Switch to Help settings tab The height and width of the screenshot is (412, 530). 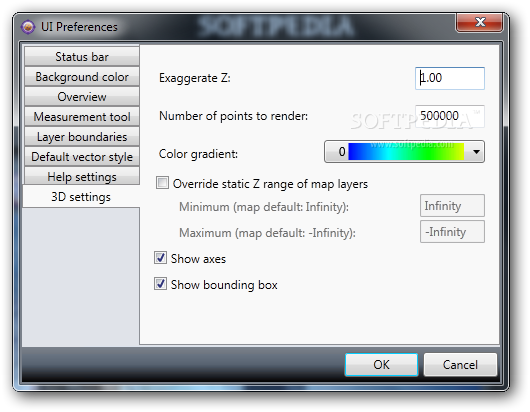[82, 176]
